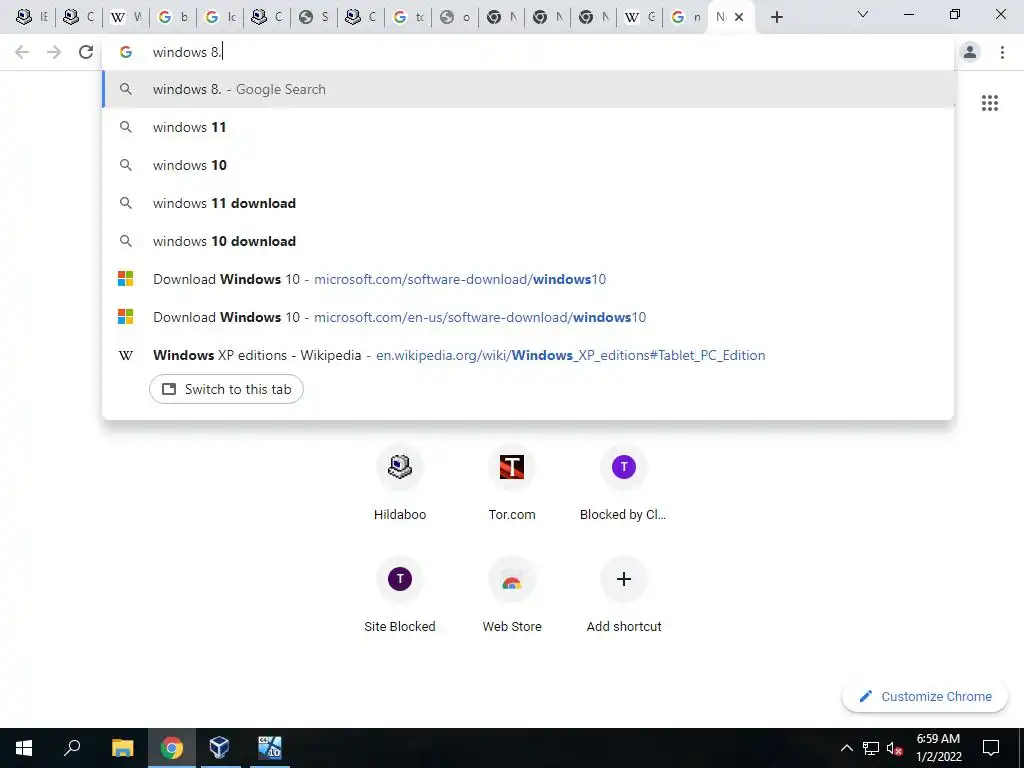Open the Chrome profile avatar icon

pos(970,52)
